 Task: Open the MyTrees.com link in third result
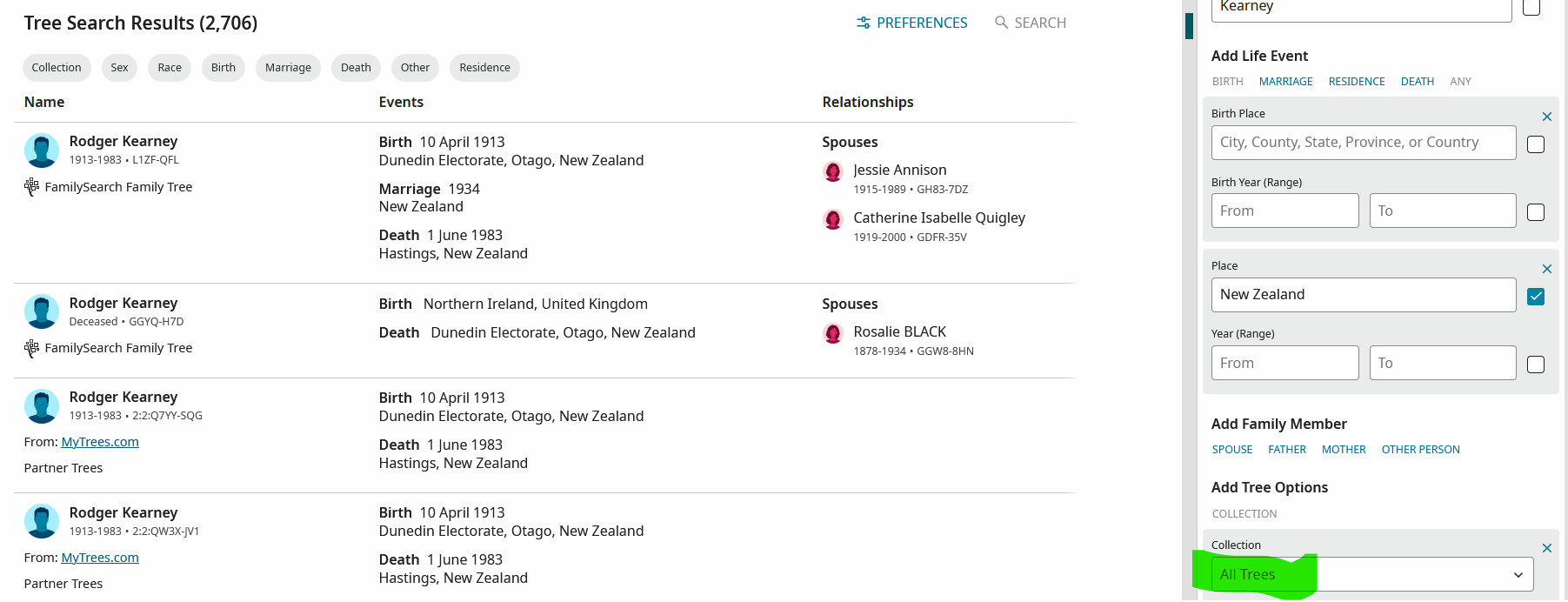100,442
